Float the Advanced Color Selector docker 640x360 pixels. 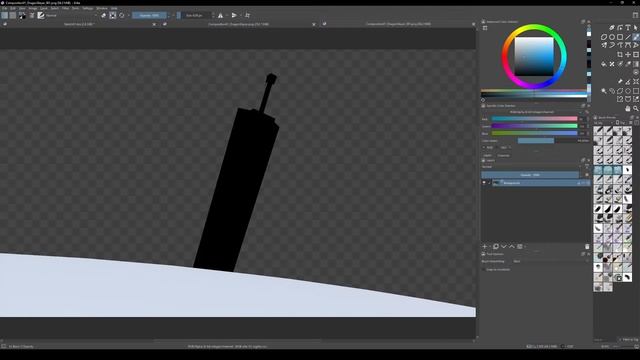pyautogui.click(x=583, y=22)
